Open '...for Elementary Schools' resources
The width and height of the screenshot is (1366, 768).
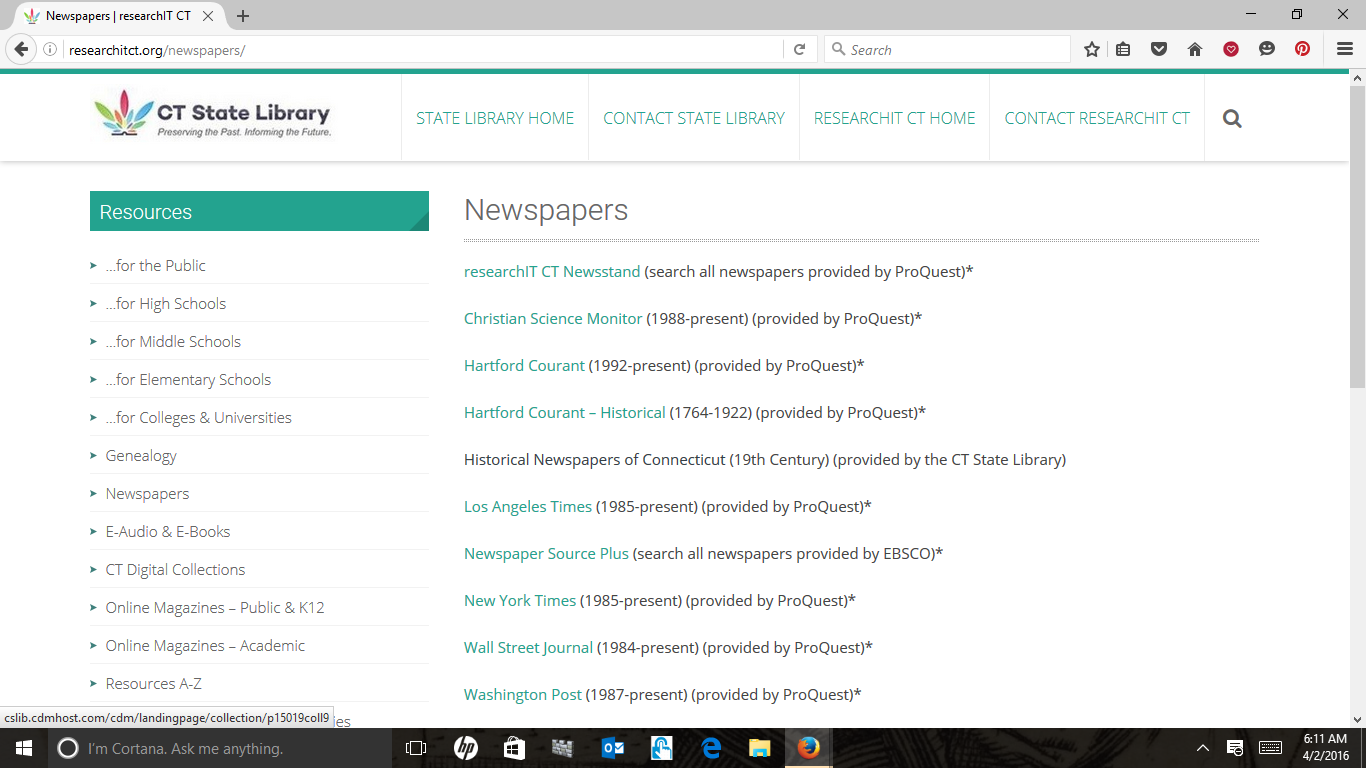click(x=188, y=379)
